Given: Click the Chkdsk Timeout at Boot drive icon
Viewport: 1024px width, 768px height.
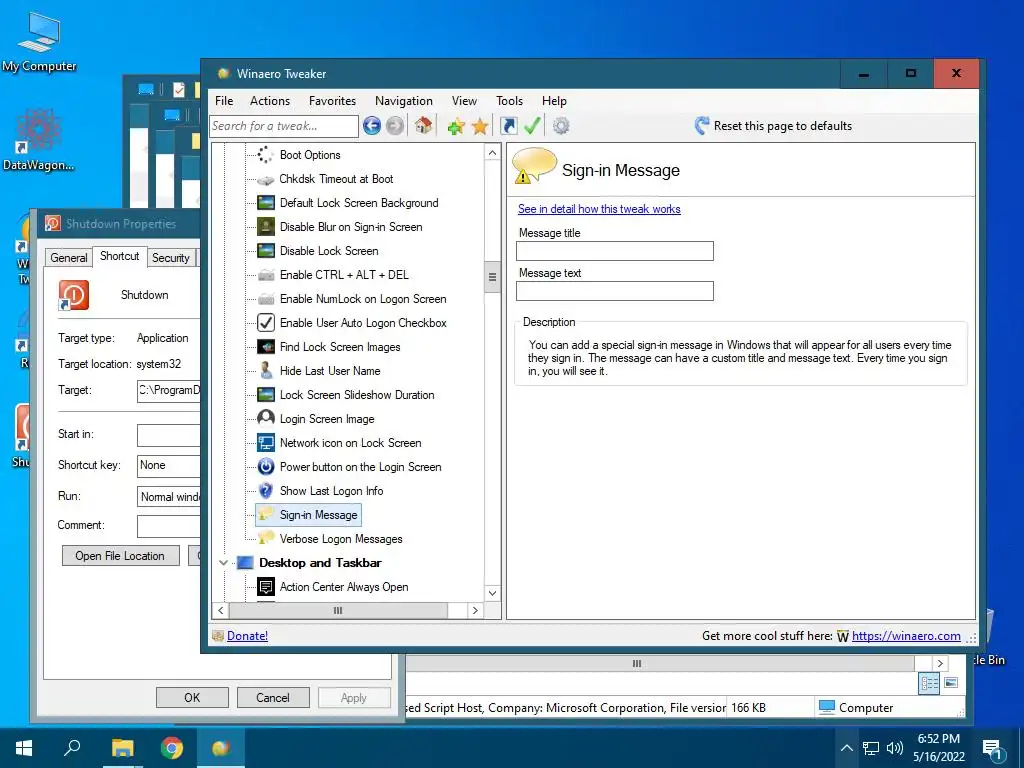Looking at the screenshot, I should 265,180.
